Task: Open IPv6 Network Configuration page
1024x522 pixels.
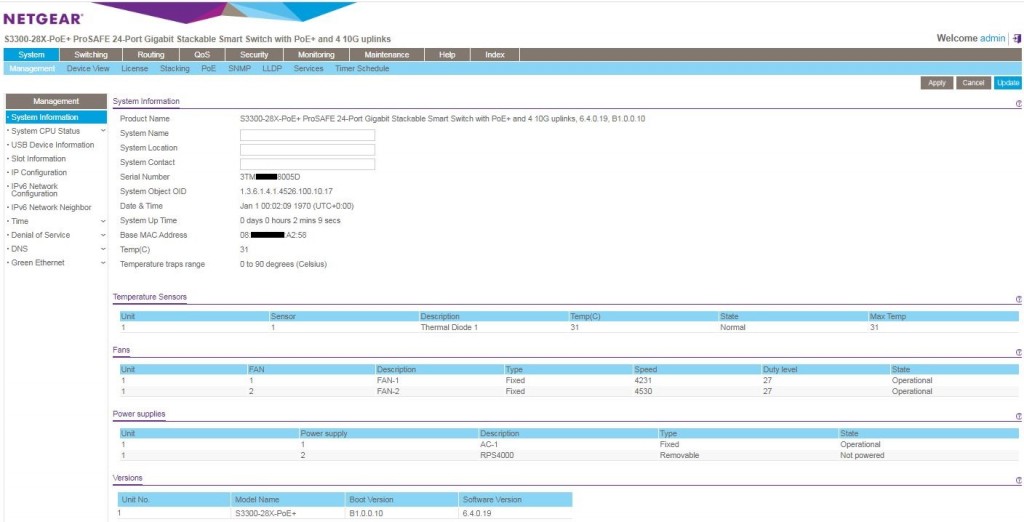Action: (34, 189)
